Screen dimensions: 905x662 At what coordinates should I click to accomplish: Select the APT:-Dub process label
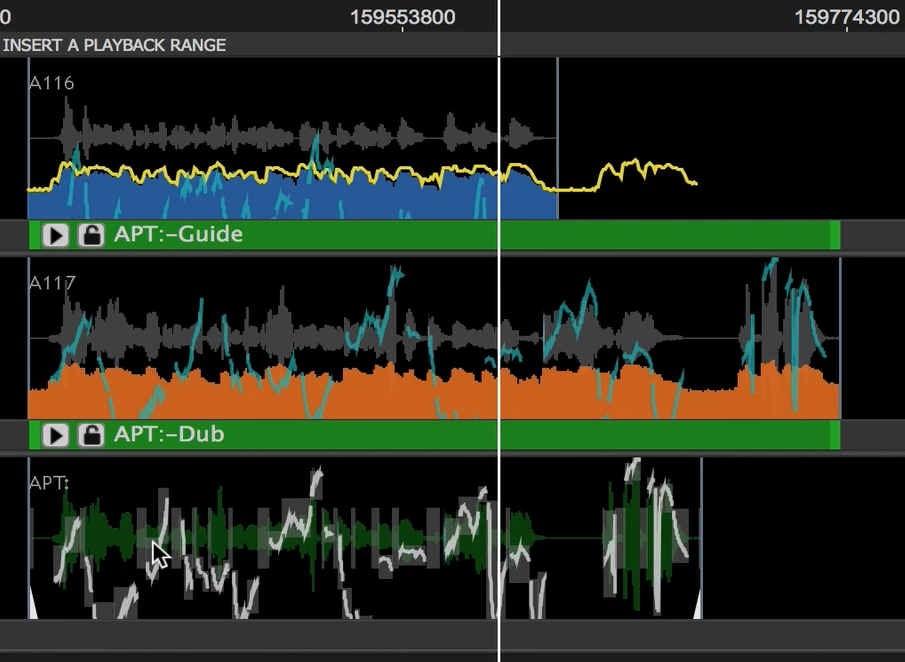[x=169, y=435]
